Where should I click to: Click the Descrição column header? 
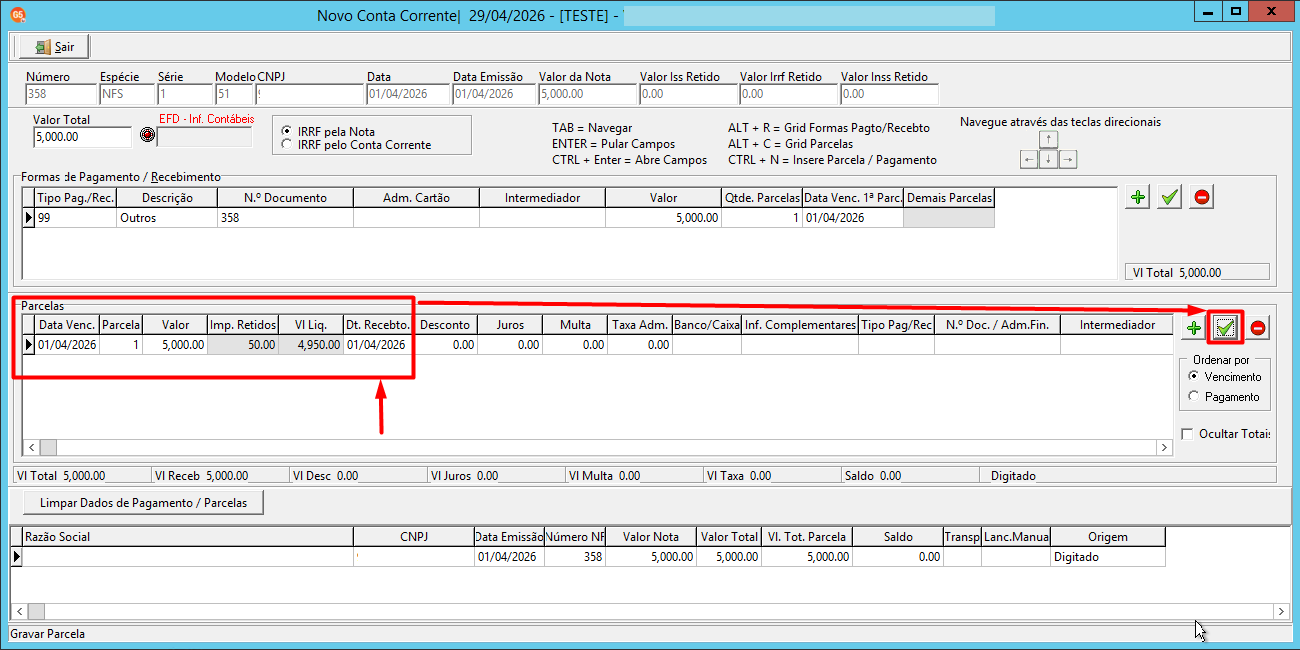(167, 198)
